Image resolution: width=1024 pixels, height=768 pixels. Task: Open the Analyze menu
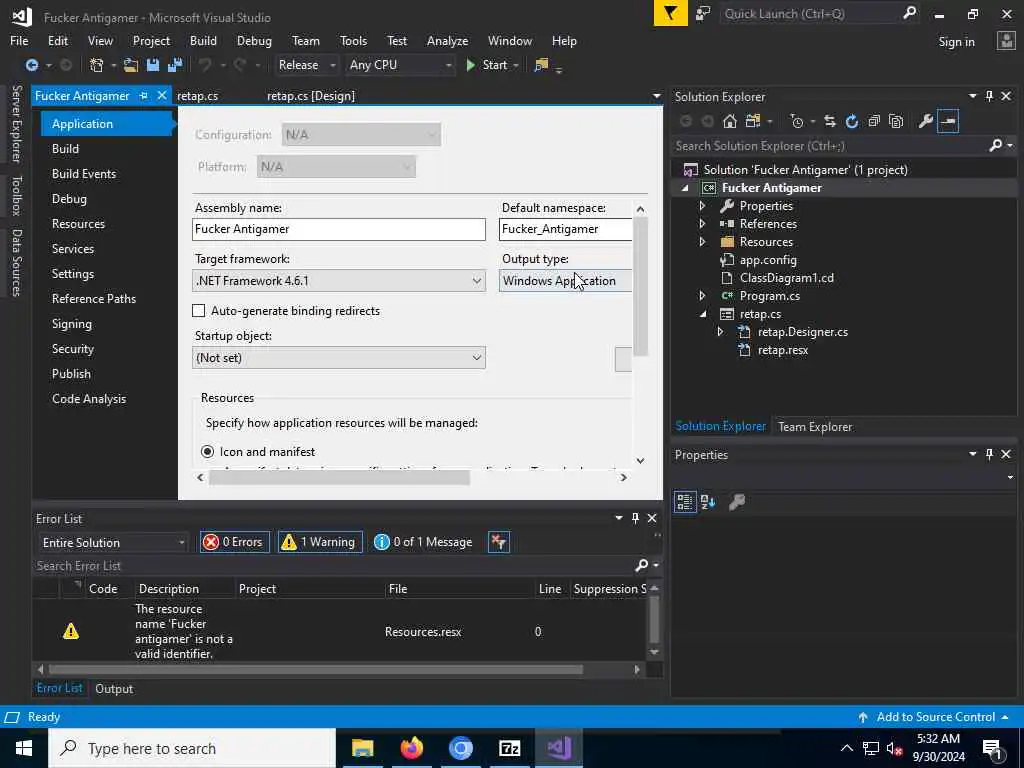[x=447, y=40]
